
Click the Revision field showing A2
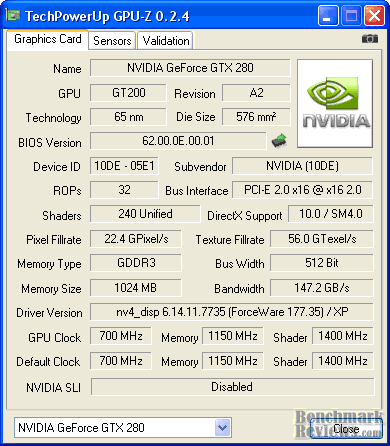256,93
